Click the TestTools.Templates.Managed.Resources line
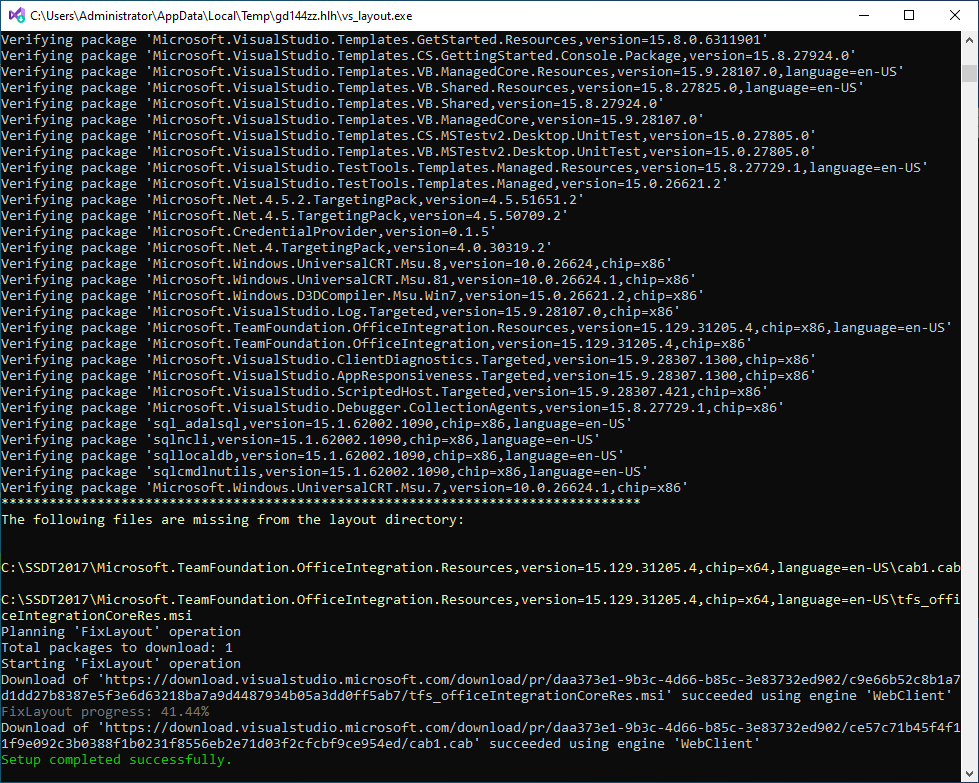Screen dimensions: 979x783 point(465,167)
